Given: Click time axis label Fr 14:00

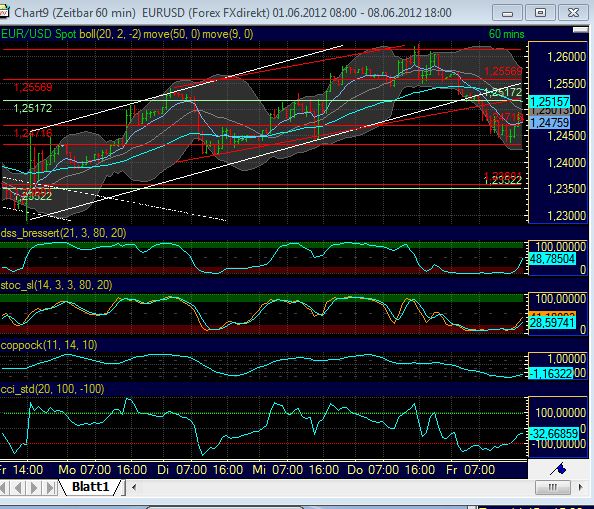Looking at the screenshot, I should tap(21, 470).
